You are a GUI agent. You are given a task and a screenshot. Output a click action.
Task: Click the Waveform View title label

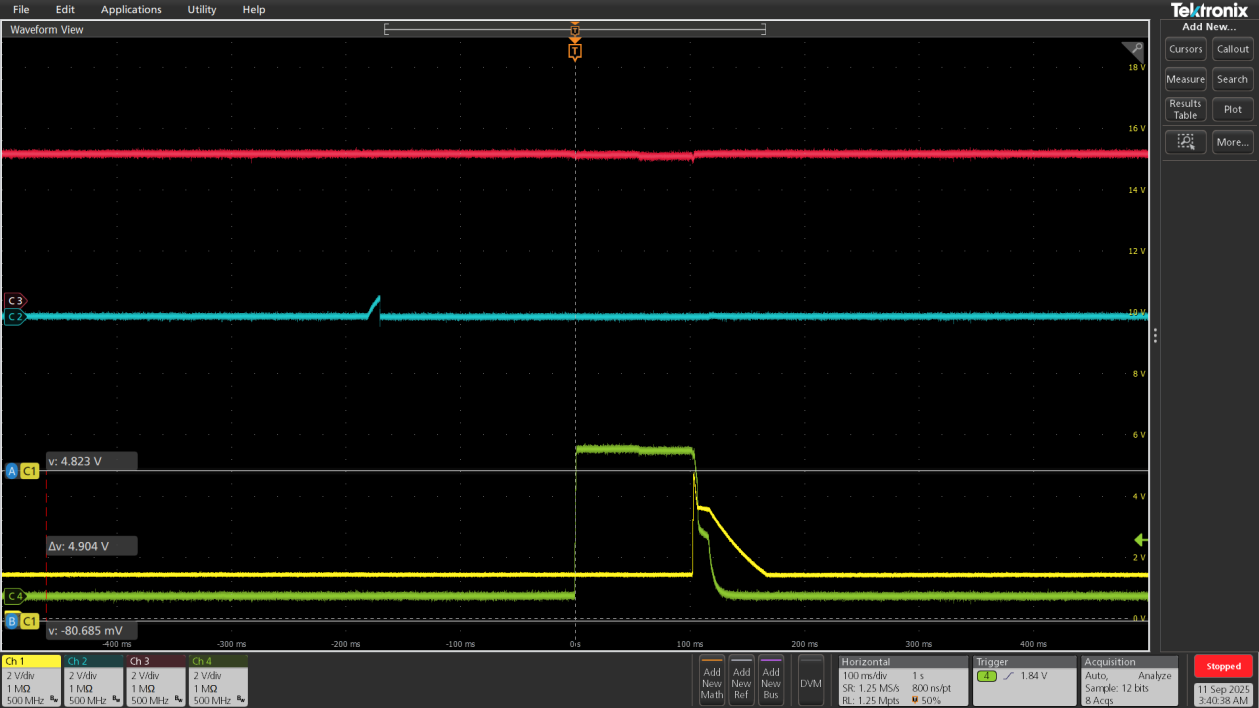pos(47,30)
